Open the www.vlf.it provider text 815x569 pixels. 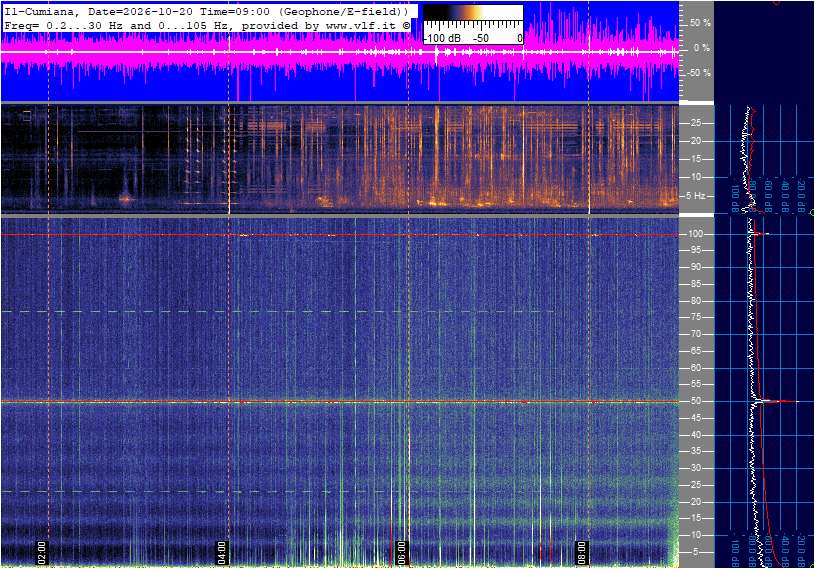tap(363, 25)
